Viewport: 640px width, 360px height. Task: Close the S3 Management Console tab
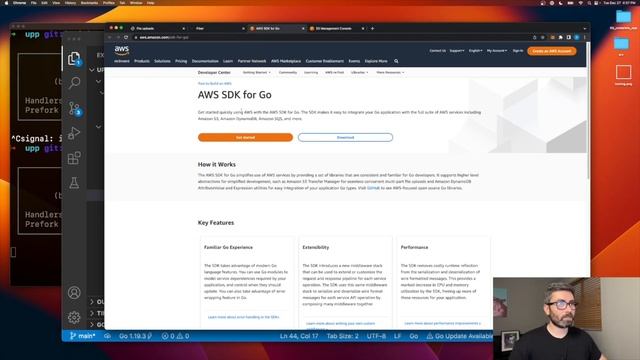[363, 29]
